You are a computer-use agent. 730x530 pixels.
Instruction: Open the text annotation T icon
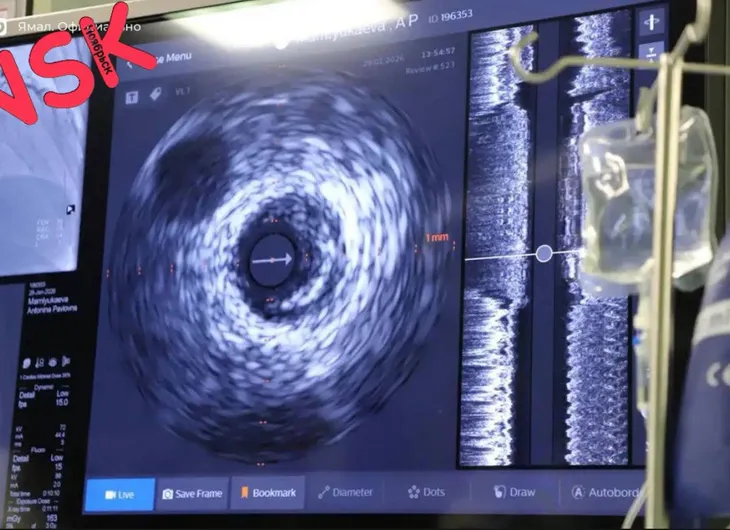(x=131, y=96)
